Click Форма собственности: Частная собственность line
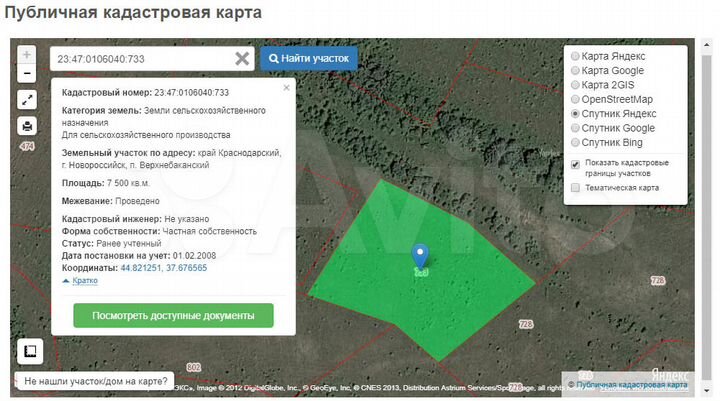The image size is (720, 401). 159,231
